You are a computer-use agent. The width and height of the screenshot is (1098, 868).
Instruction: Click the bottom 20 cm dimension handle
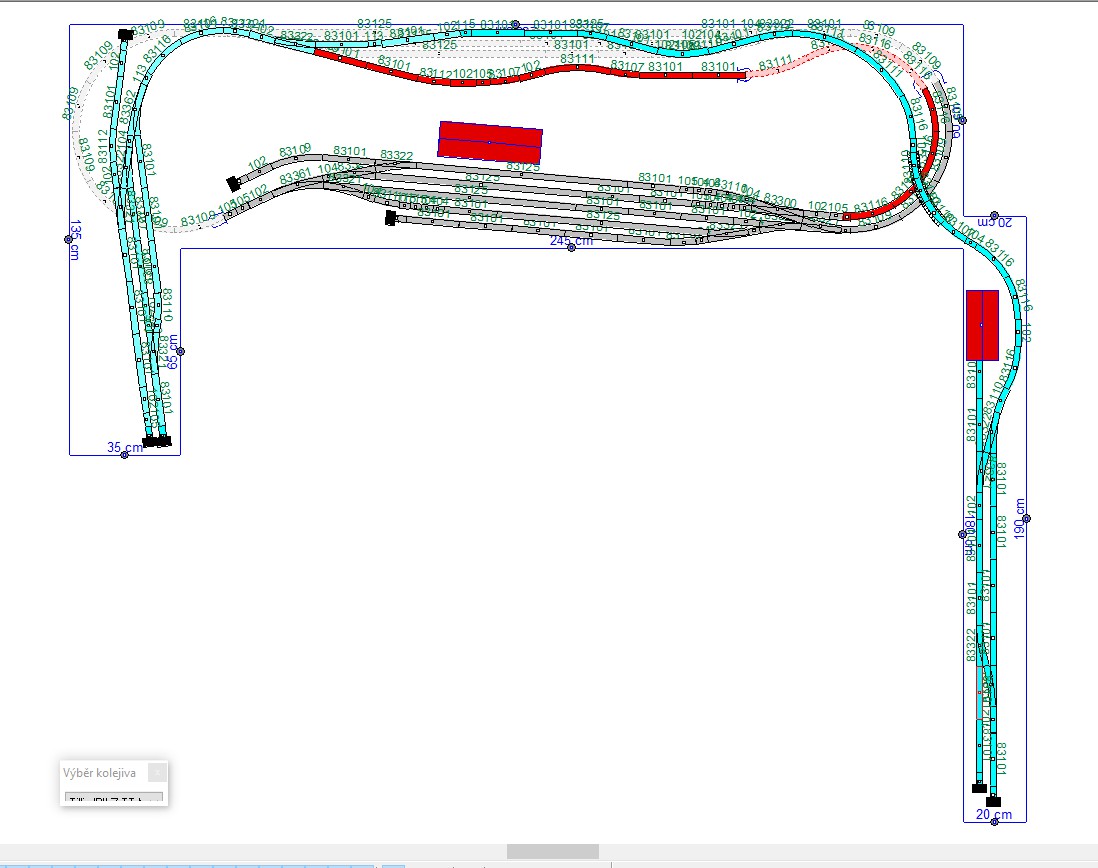994,822
